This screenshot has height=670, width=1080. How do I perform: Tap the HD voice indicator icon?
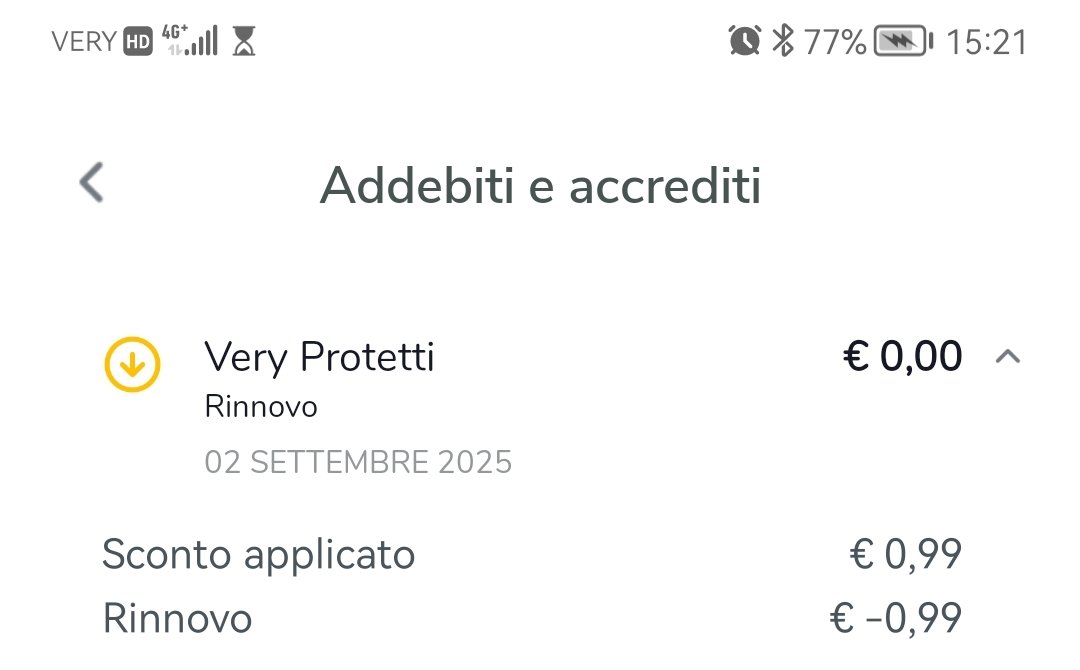[137, 42]
